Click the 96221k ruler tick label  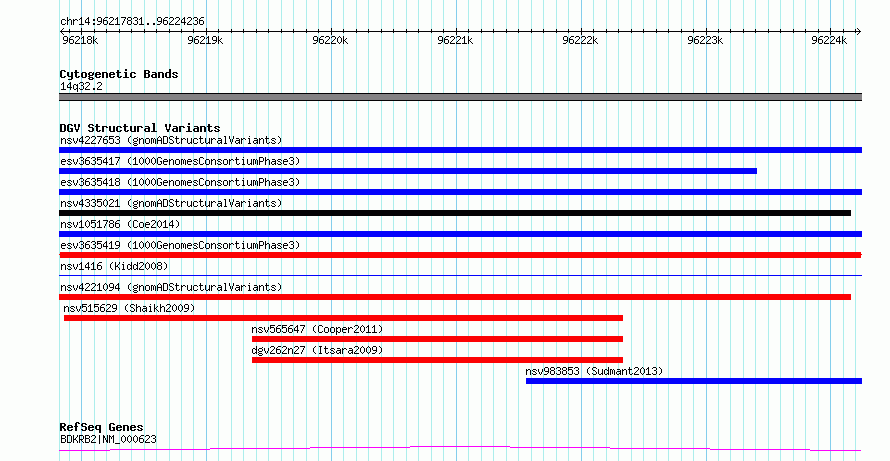pos(455,41)
